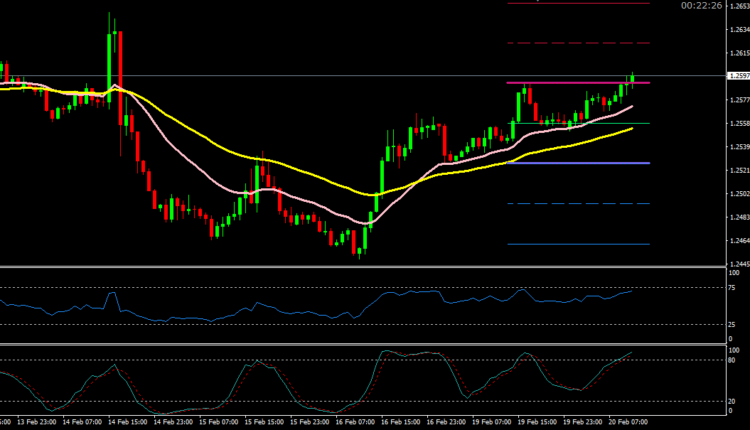Click the blue dashed horizontal level line
The image size is (750, 430).
(578, 204)
